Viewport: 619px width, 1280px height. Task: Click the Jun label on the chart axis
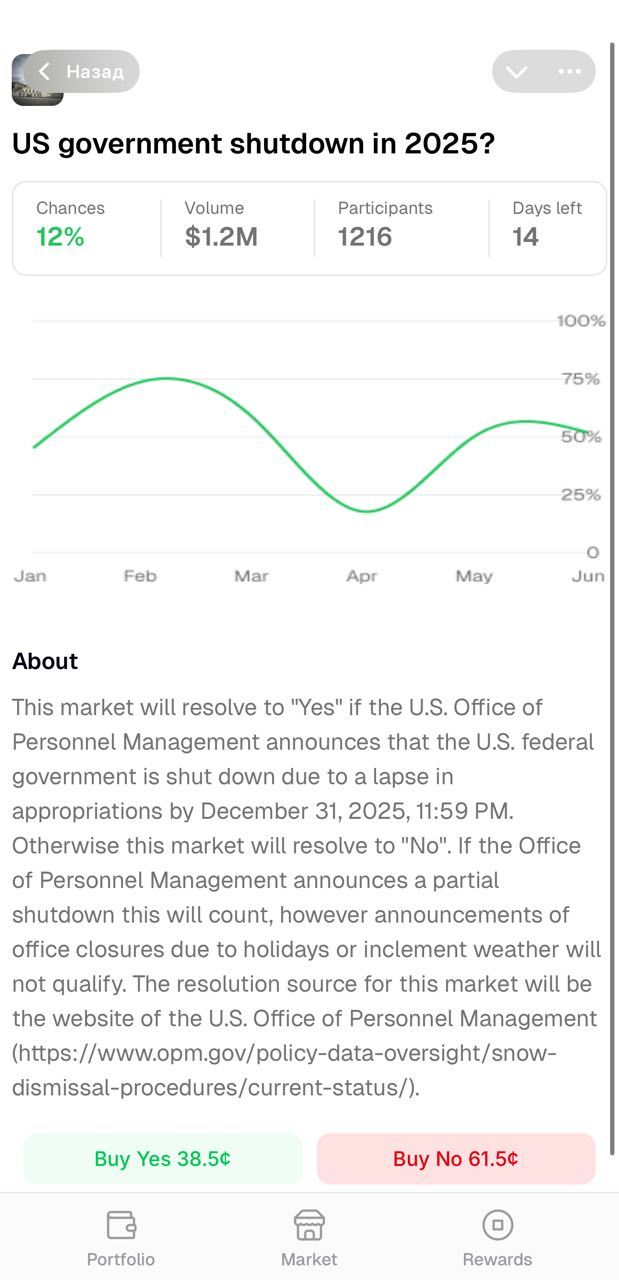tap(589, 576)
